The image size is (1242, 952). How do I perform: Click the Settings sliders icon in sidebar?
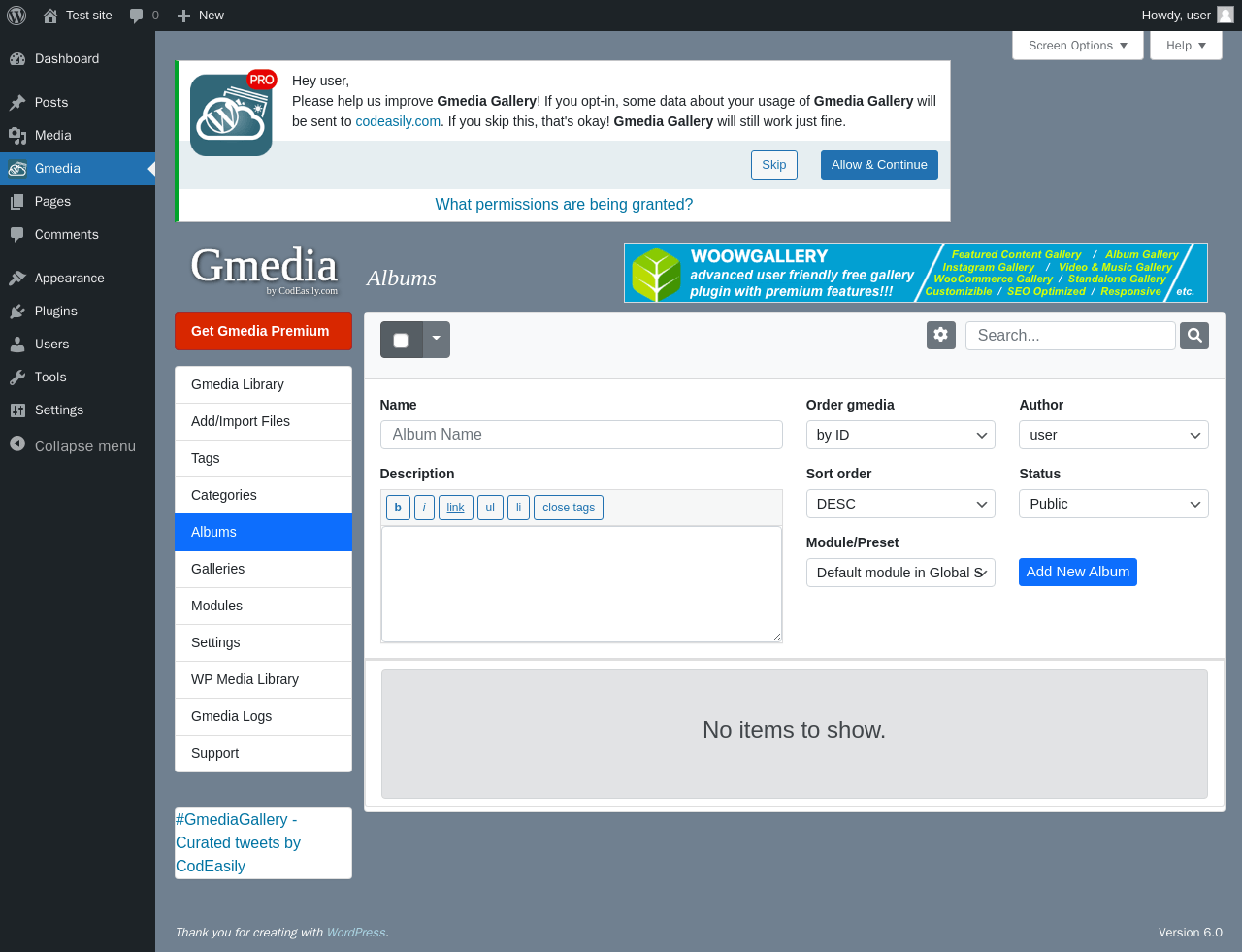pos(17,410)
